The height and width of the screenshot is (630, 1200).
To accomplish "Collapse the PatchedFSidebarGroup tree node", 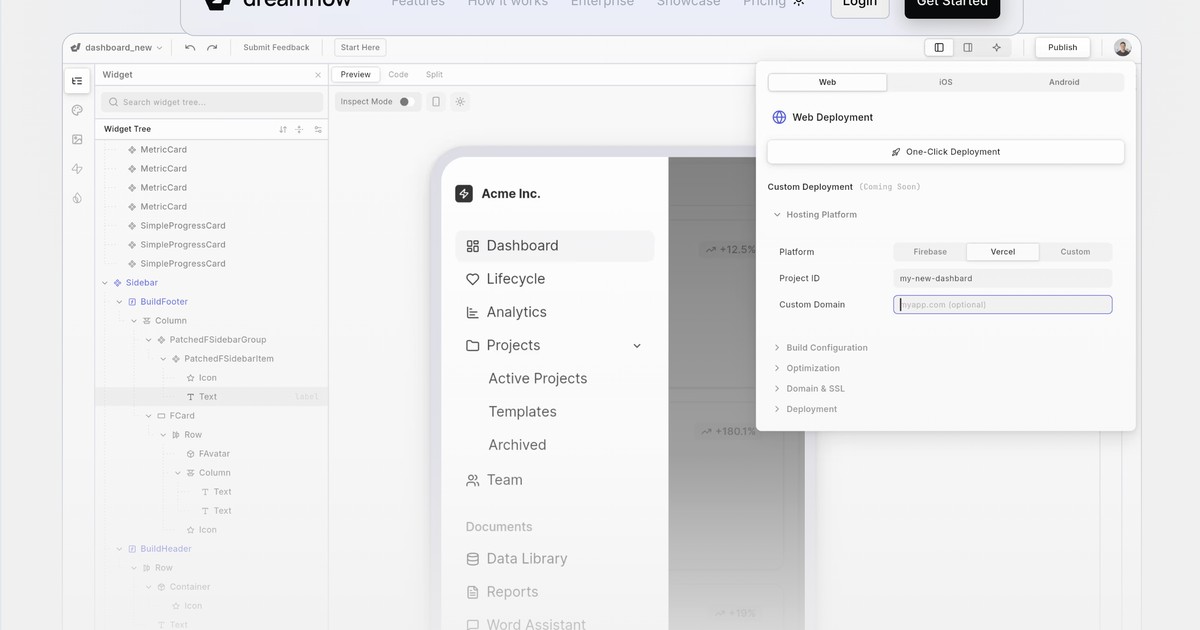I will point(149,340).
